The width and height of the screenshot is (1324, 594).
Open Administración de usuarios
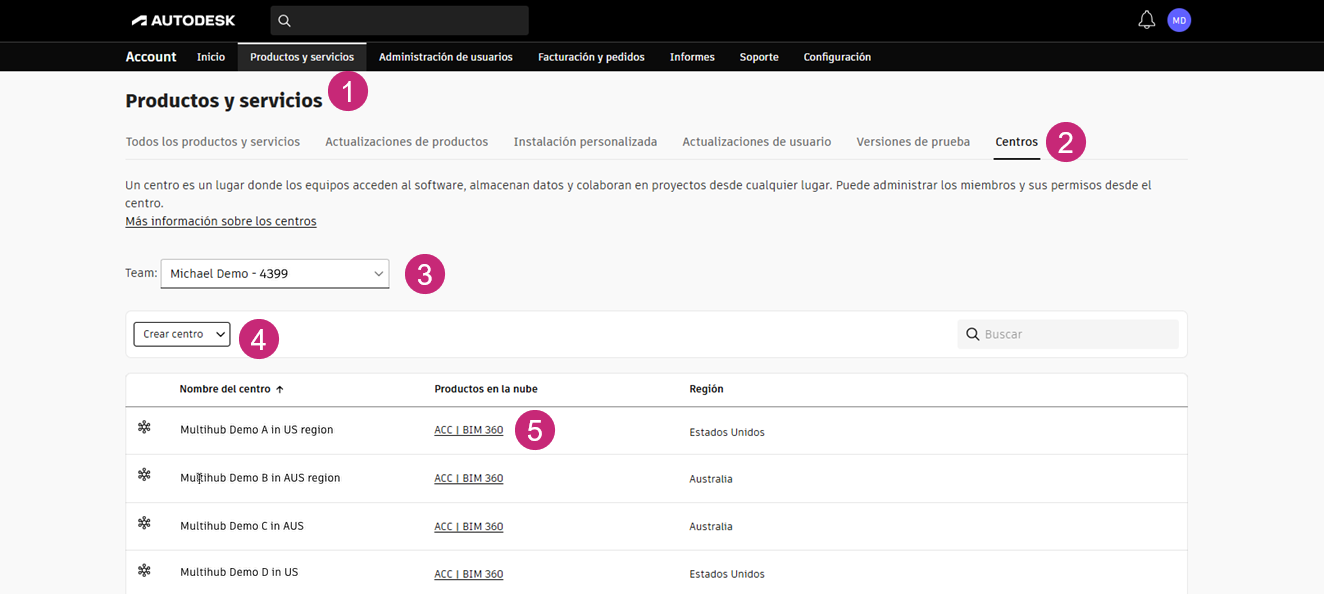pos(446,57)
